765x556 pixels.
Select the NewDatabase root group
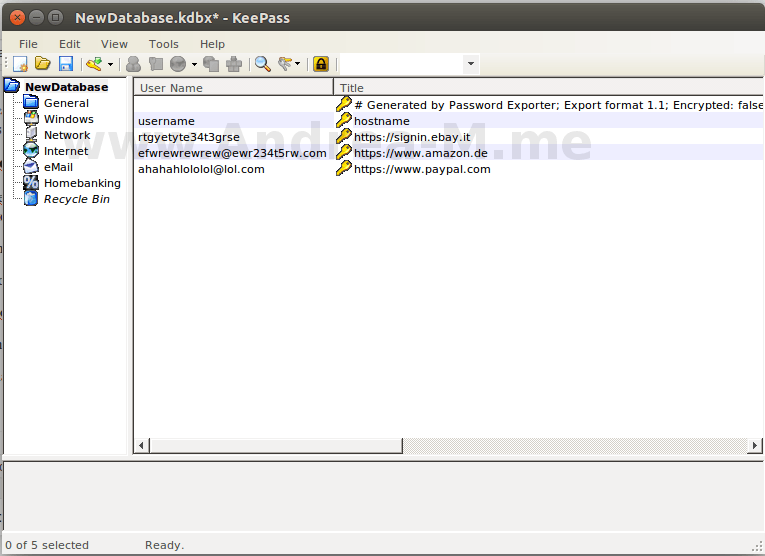67,87
